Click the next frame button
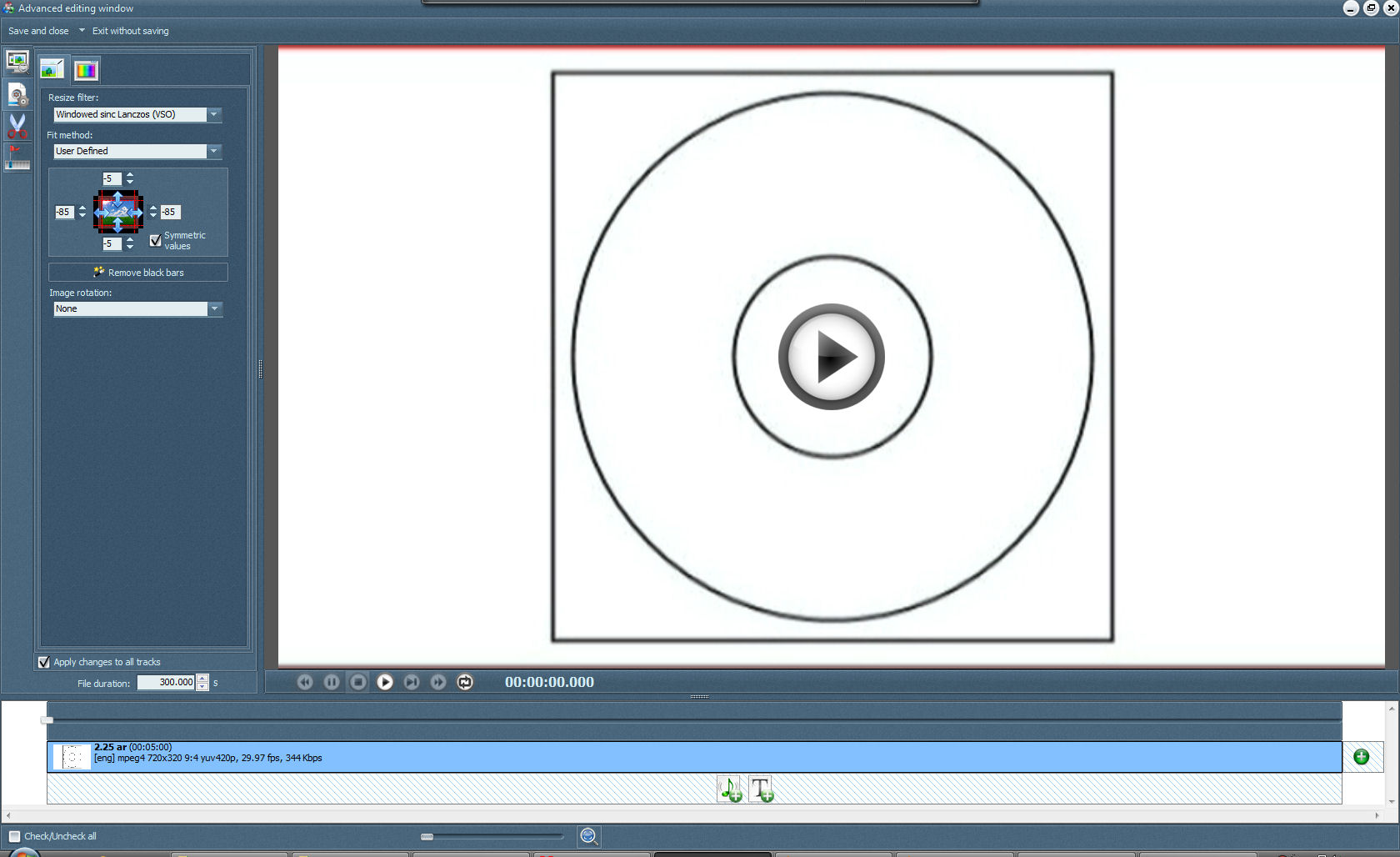Screen dimensions: 1400x857 (x=412, y=682)
